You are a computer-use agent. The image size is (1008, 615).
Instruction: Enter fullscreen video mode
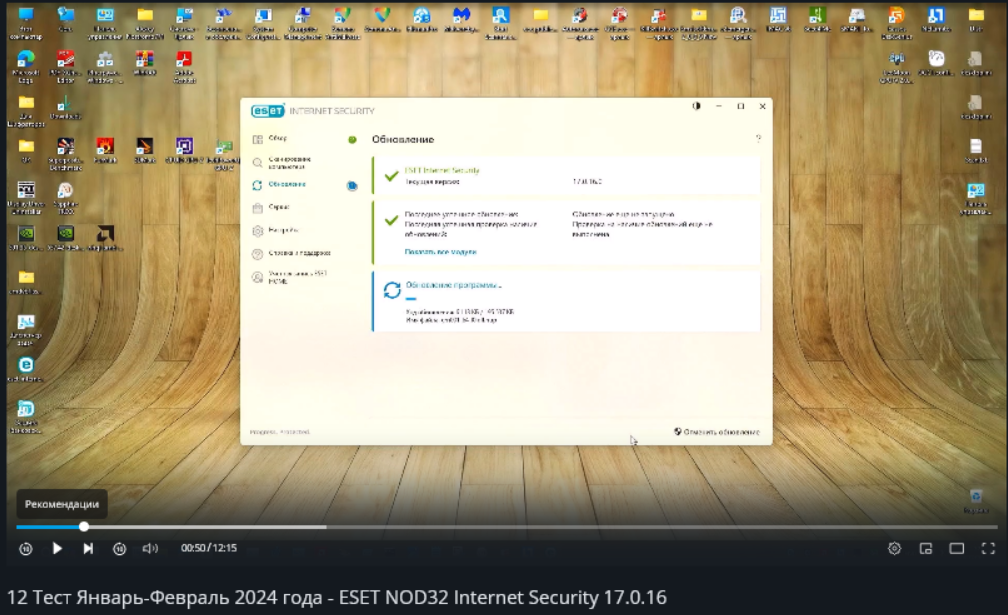tap(988, 548)
